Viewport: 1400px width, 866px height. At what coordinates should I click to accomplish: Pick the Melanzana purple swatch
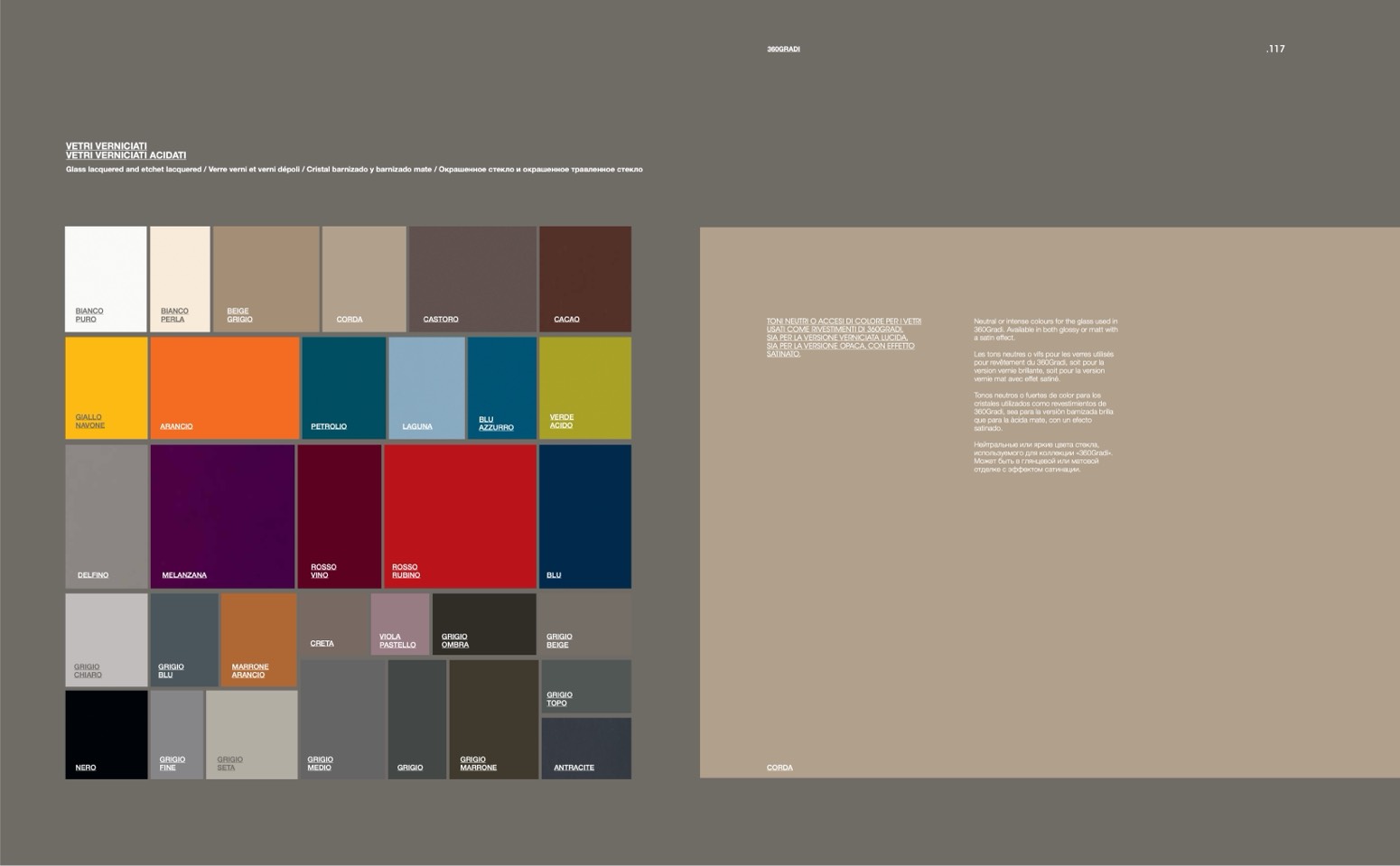click(222, 516)
